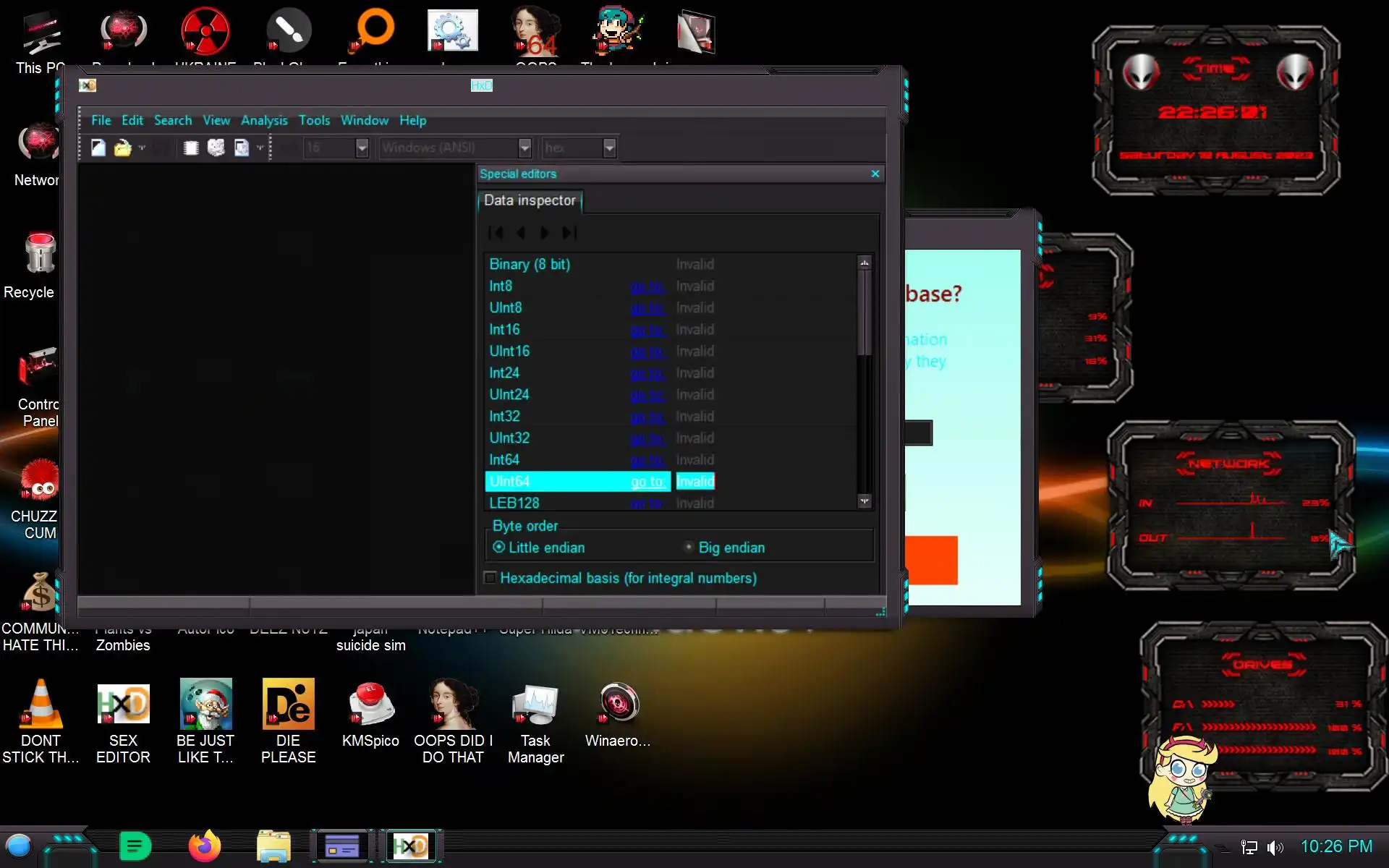The height and width of the screenshot is (868, 1389).
Task: Click the New file toolbar icon
Action: pyautogui.click(x=98, y=148)
